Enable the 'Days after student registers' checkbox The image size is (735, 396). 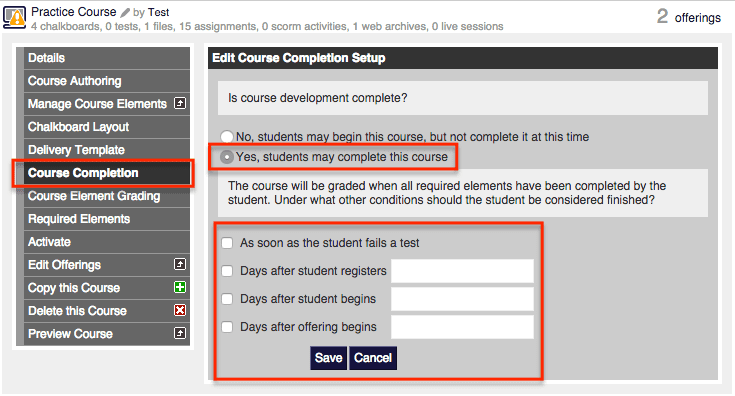227,271
